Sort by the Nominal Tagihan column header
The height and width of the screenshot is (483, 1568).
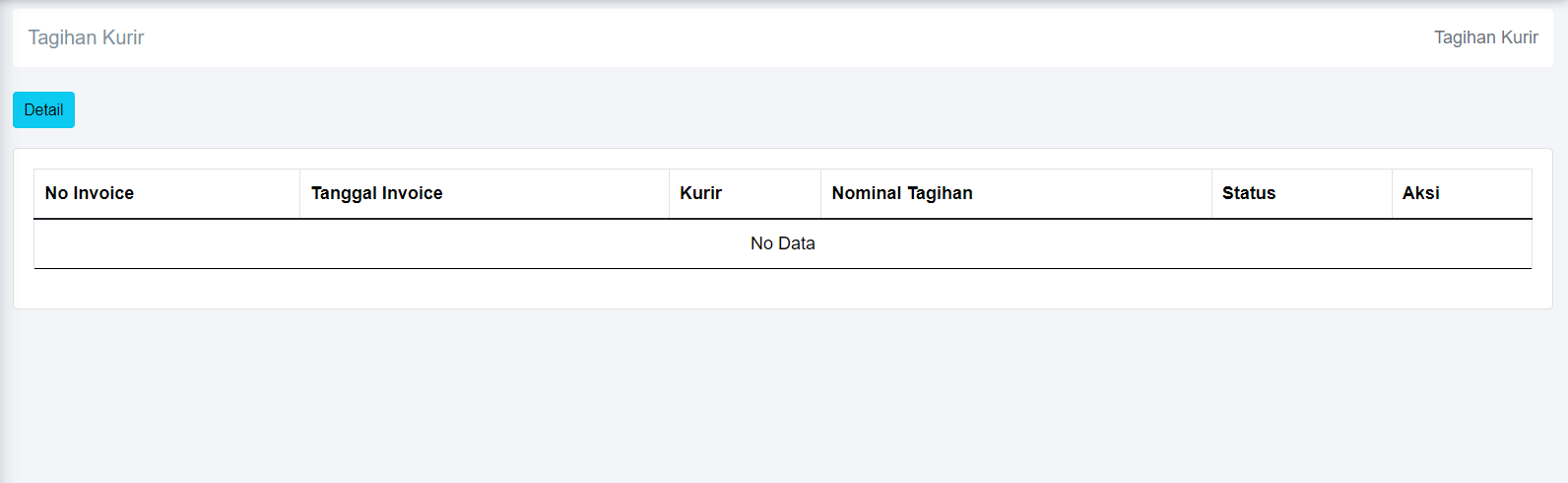(x=901, y=193)
